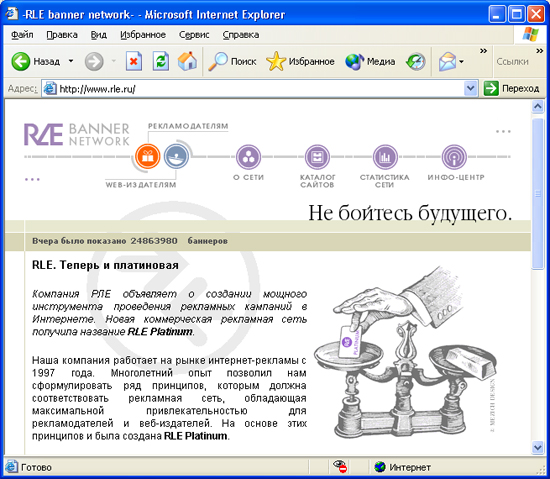Open Избранное favorites star in toolbar
This screenshot has width=550, height=479.
pyautogui.click(x=300, y=62)
